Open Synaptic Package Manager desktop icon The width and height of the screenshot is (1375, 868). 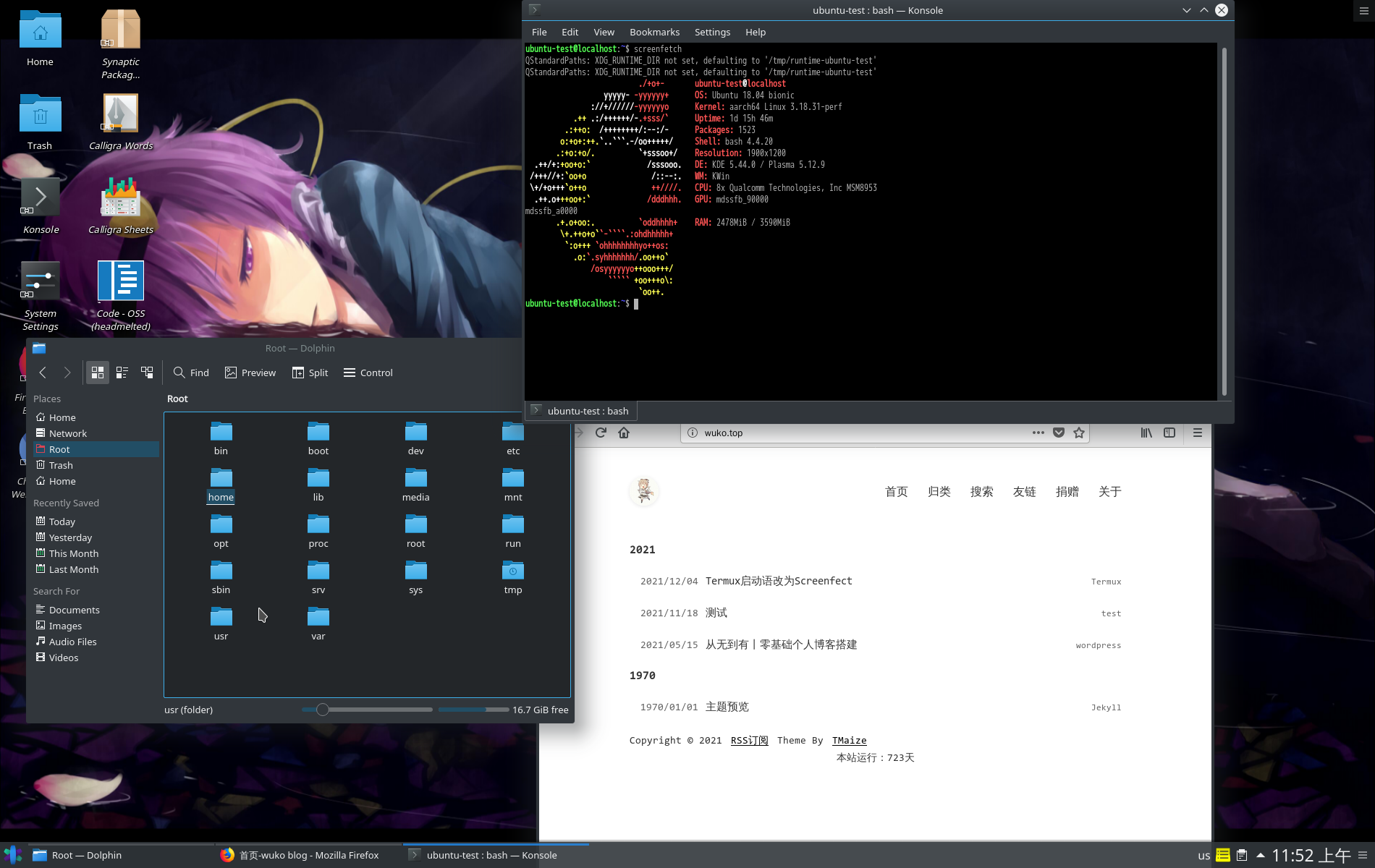point(120,29)
